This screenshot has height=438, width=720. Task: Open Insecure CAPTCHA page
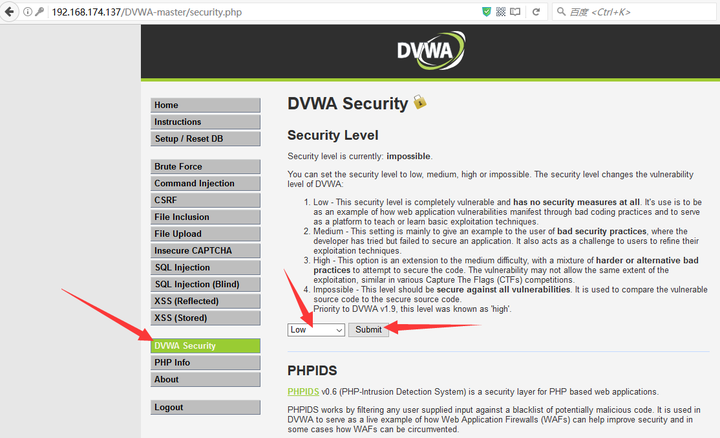click(205, 251)
